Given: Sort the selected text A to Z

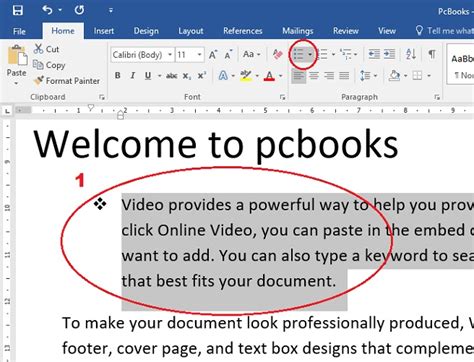Looking at the screenshot, I should [x=411, y=54].
